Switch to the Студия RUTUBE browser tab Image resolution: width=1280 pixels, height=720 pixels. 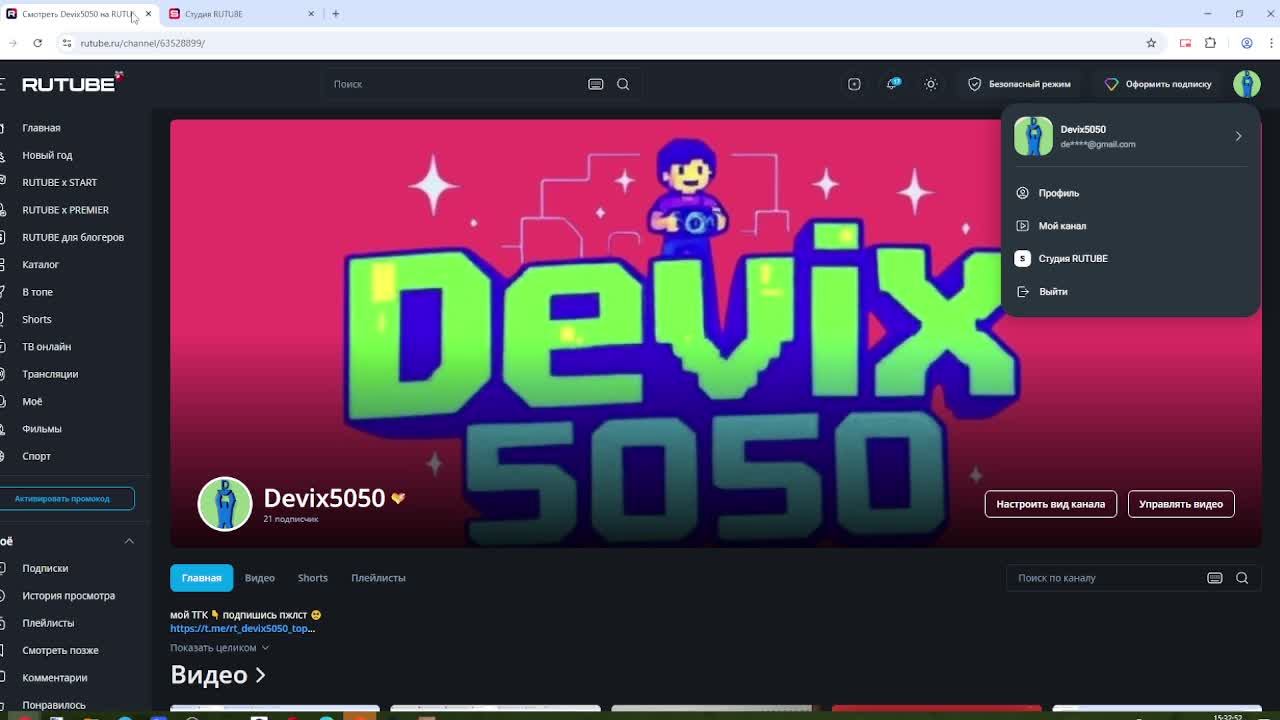pyautogui.click(x=242, y=14)
